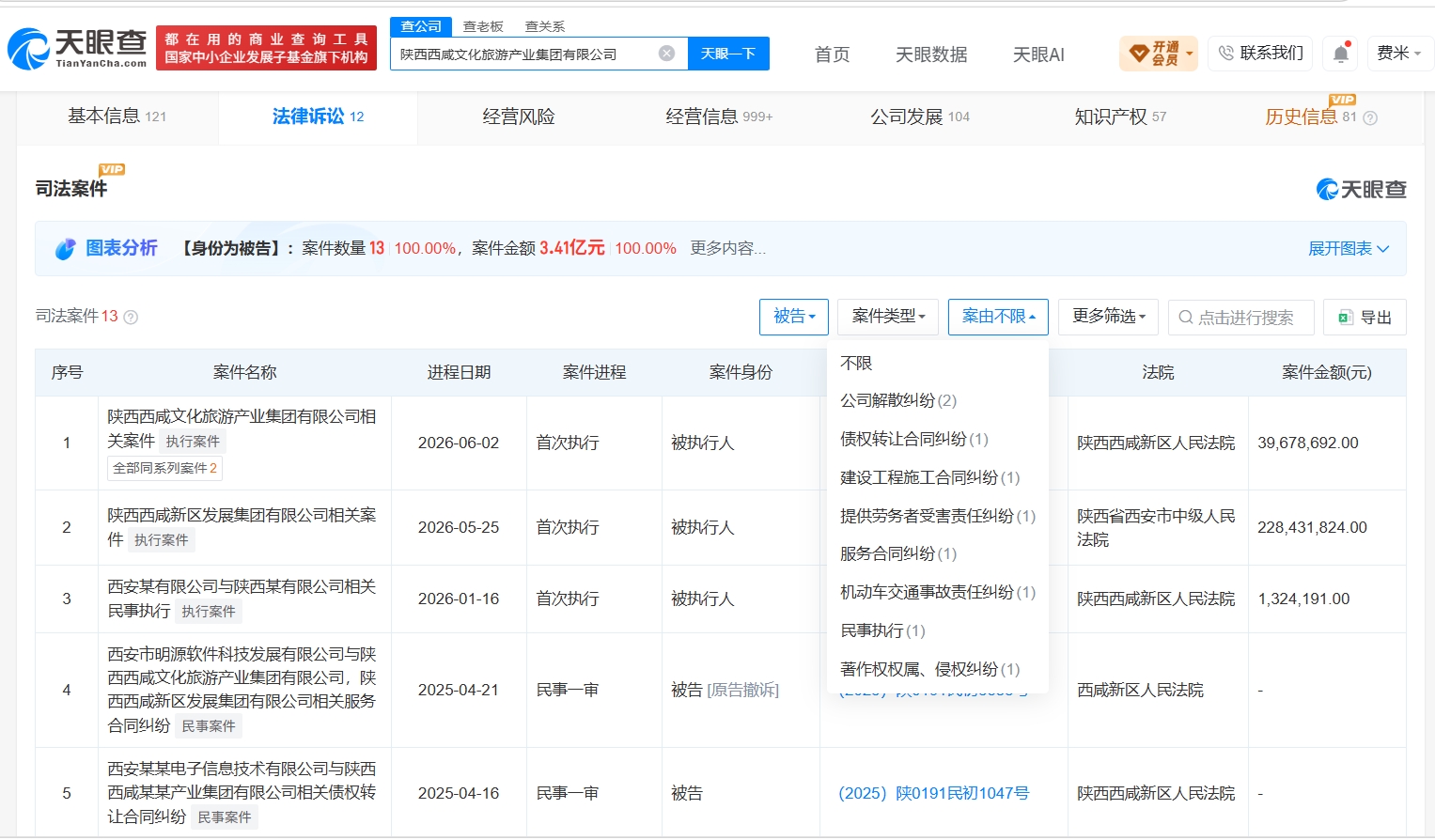
Task: Click the 案件金额(元) column header
Action: (1327, 372)
